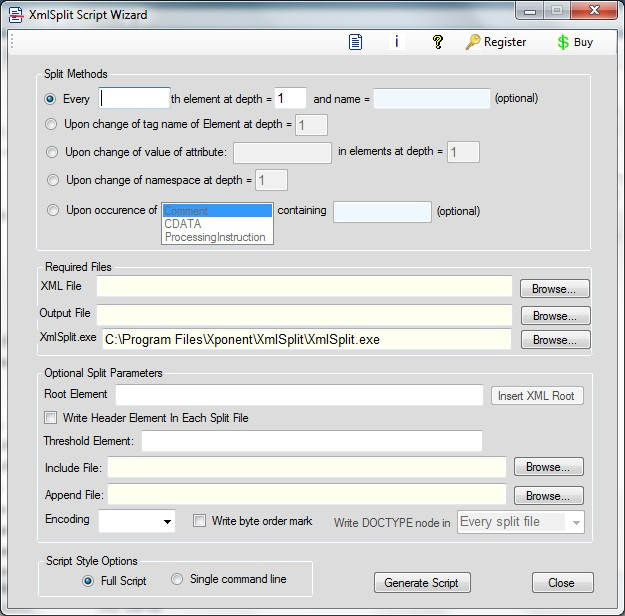Select 'Upon change of tag name' radio button
625x616 pixels.
tap(51, 124)
